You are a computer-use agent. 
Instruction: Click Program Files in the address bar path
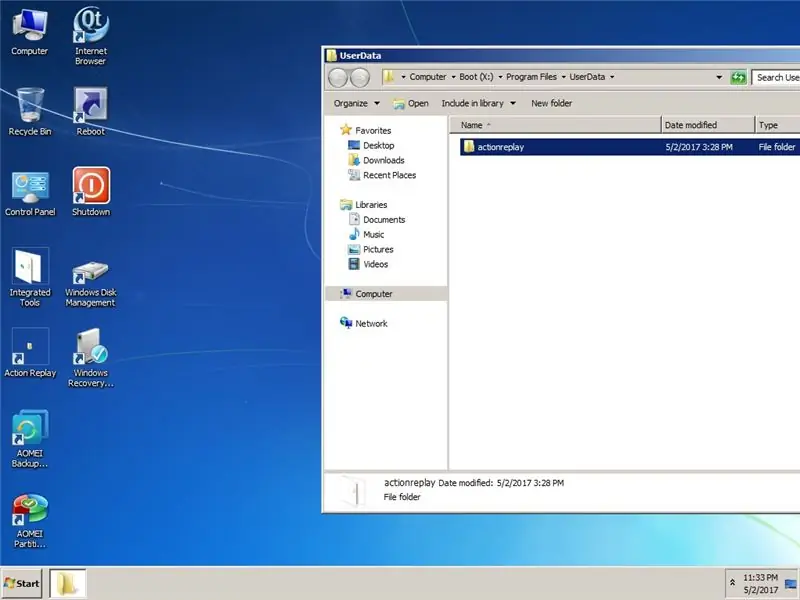531,77
